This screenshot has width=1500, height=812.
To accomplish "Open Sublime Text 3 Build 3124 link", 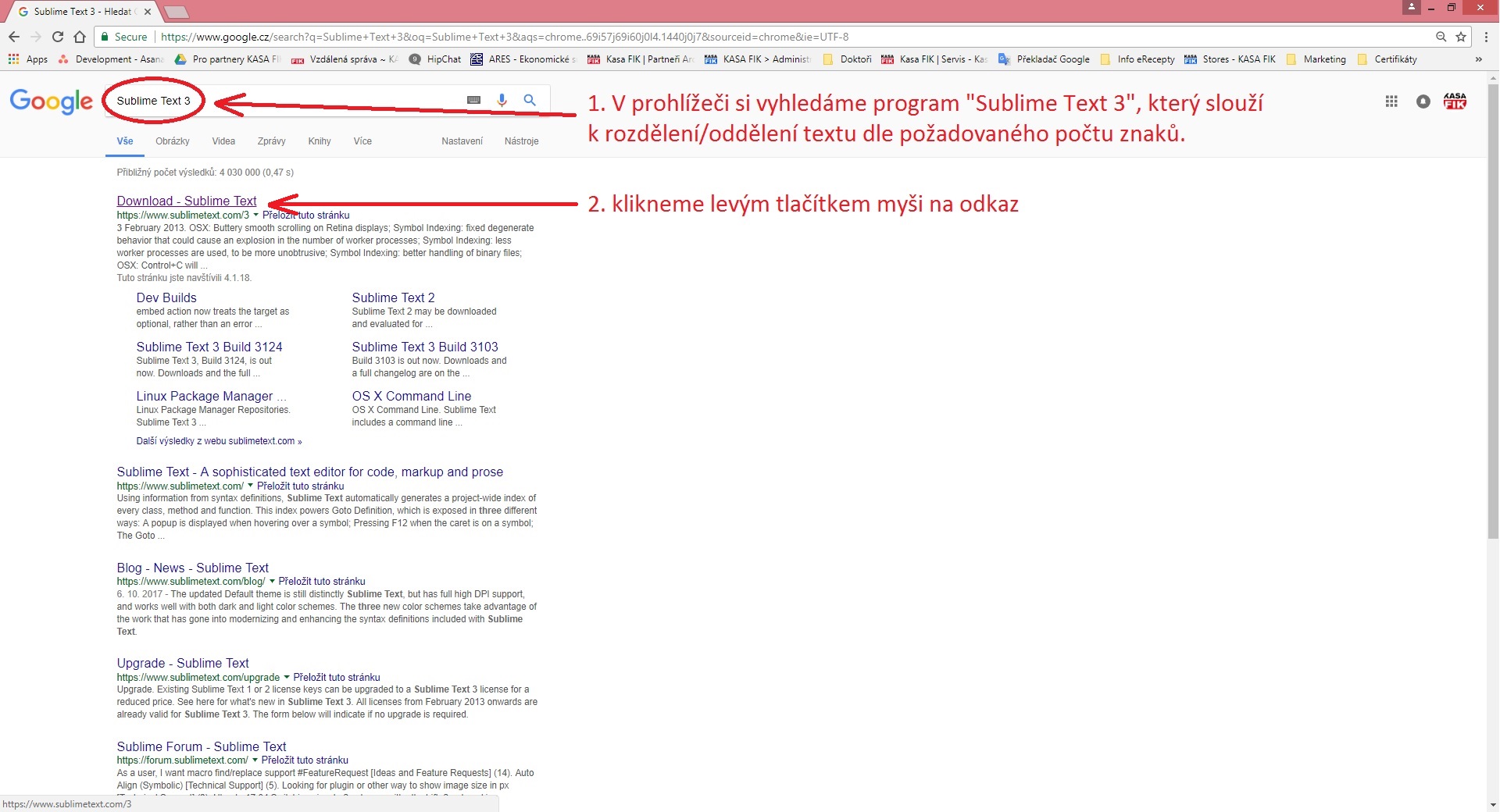I will pos(209,347).
